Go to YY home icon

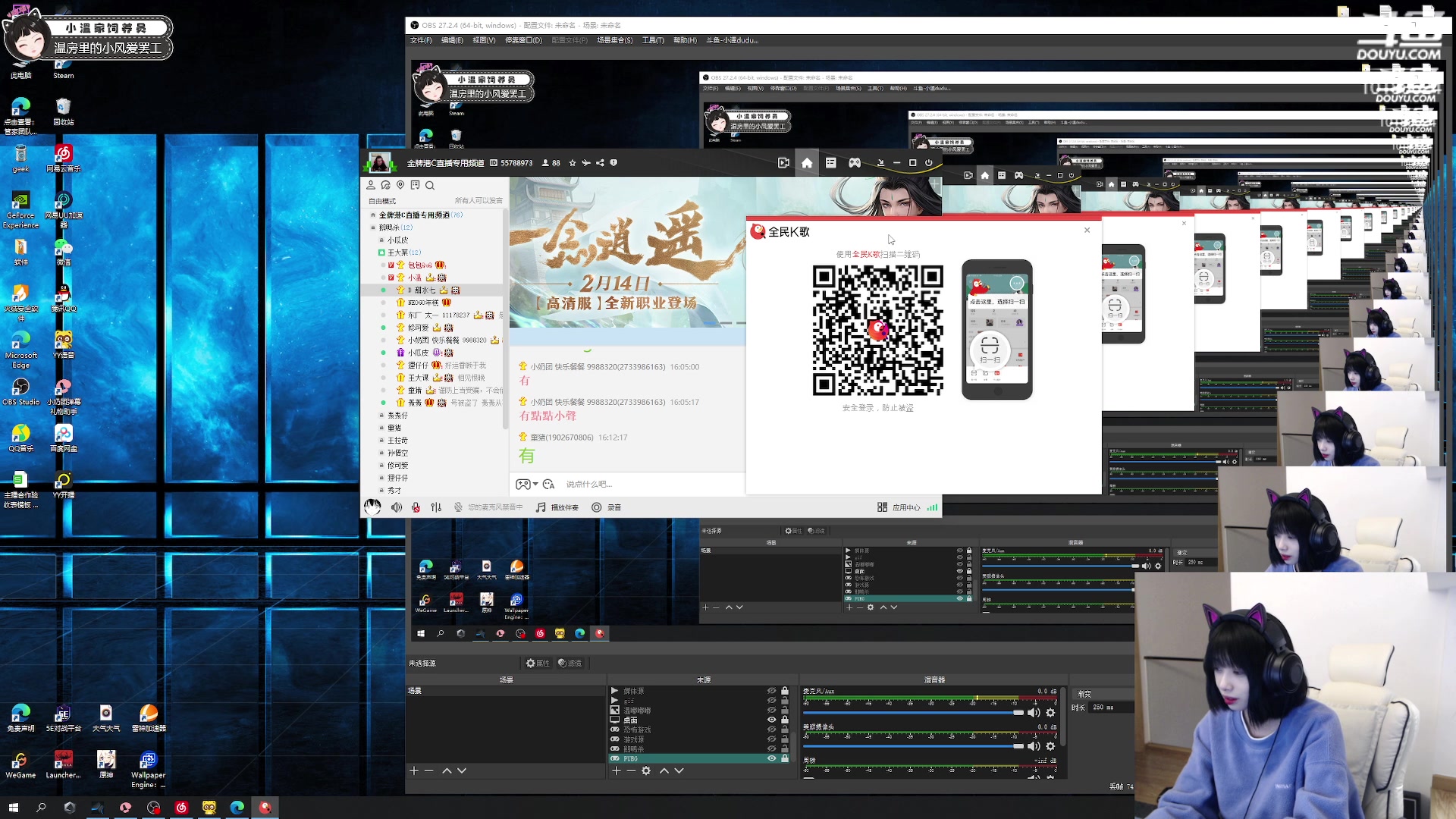[807, 163]
